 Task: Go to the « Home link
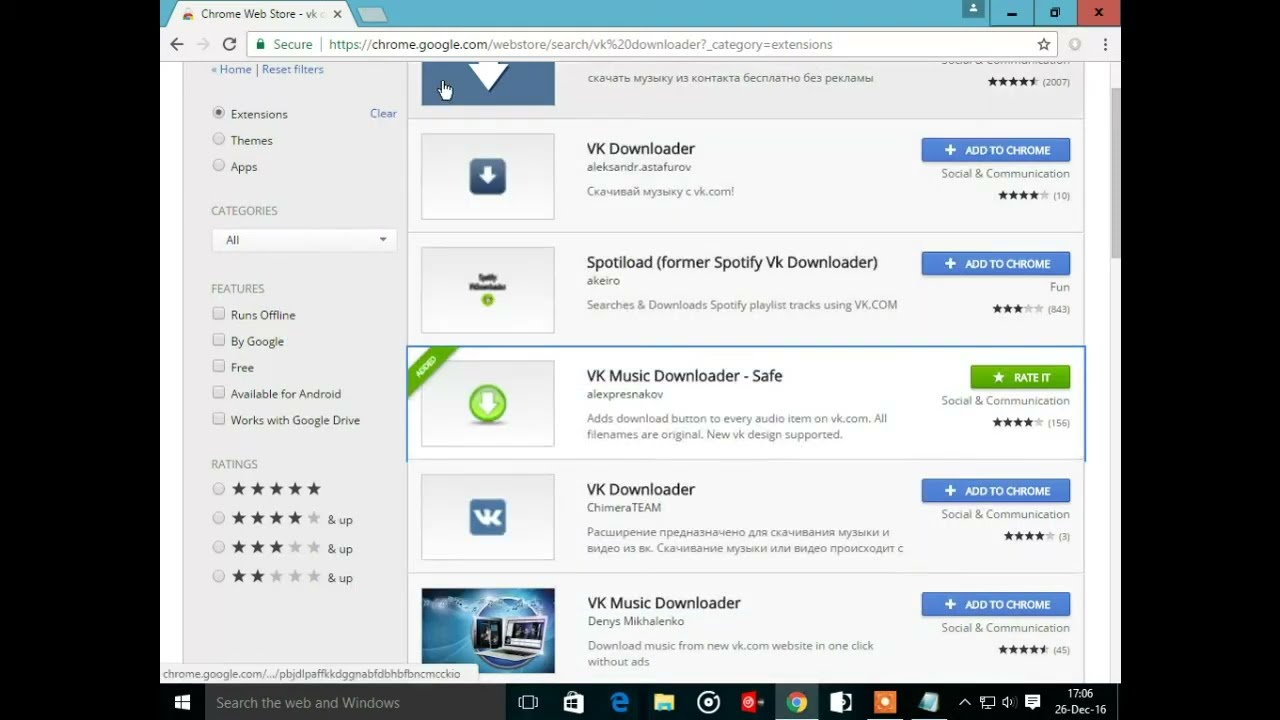pyautogui.click(x=231, y=69)
